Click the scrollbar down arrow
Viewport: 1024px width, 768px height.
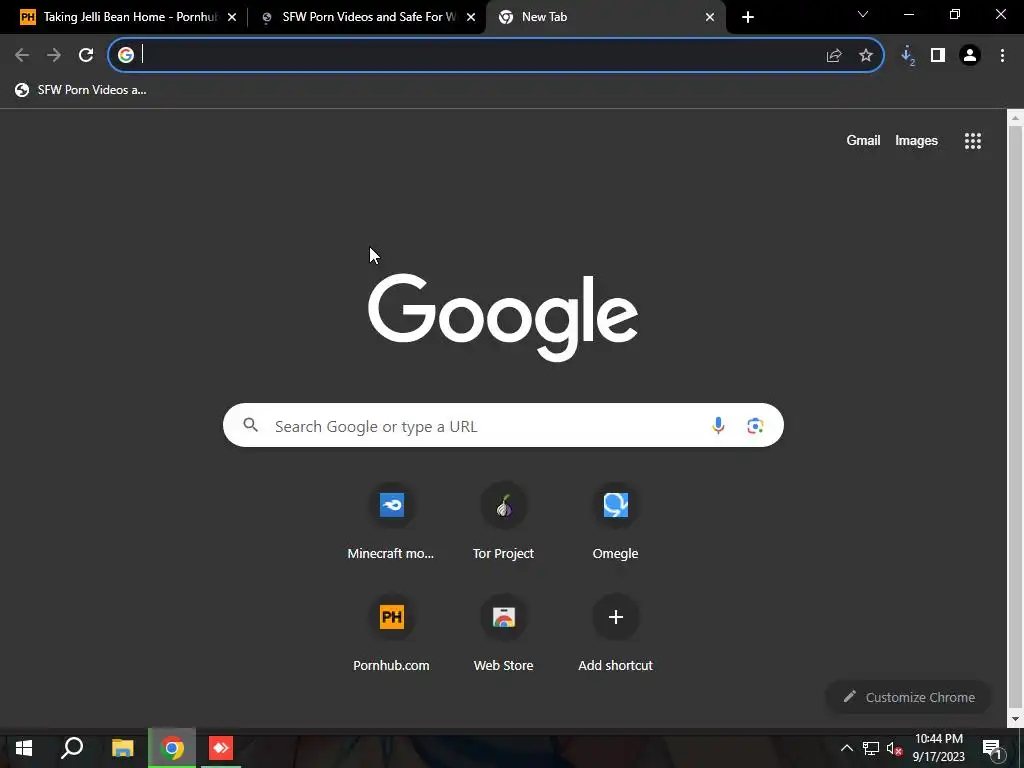point(1015,719)
